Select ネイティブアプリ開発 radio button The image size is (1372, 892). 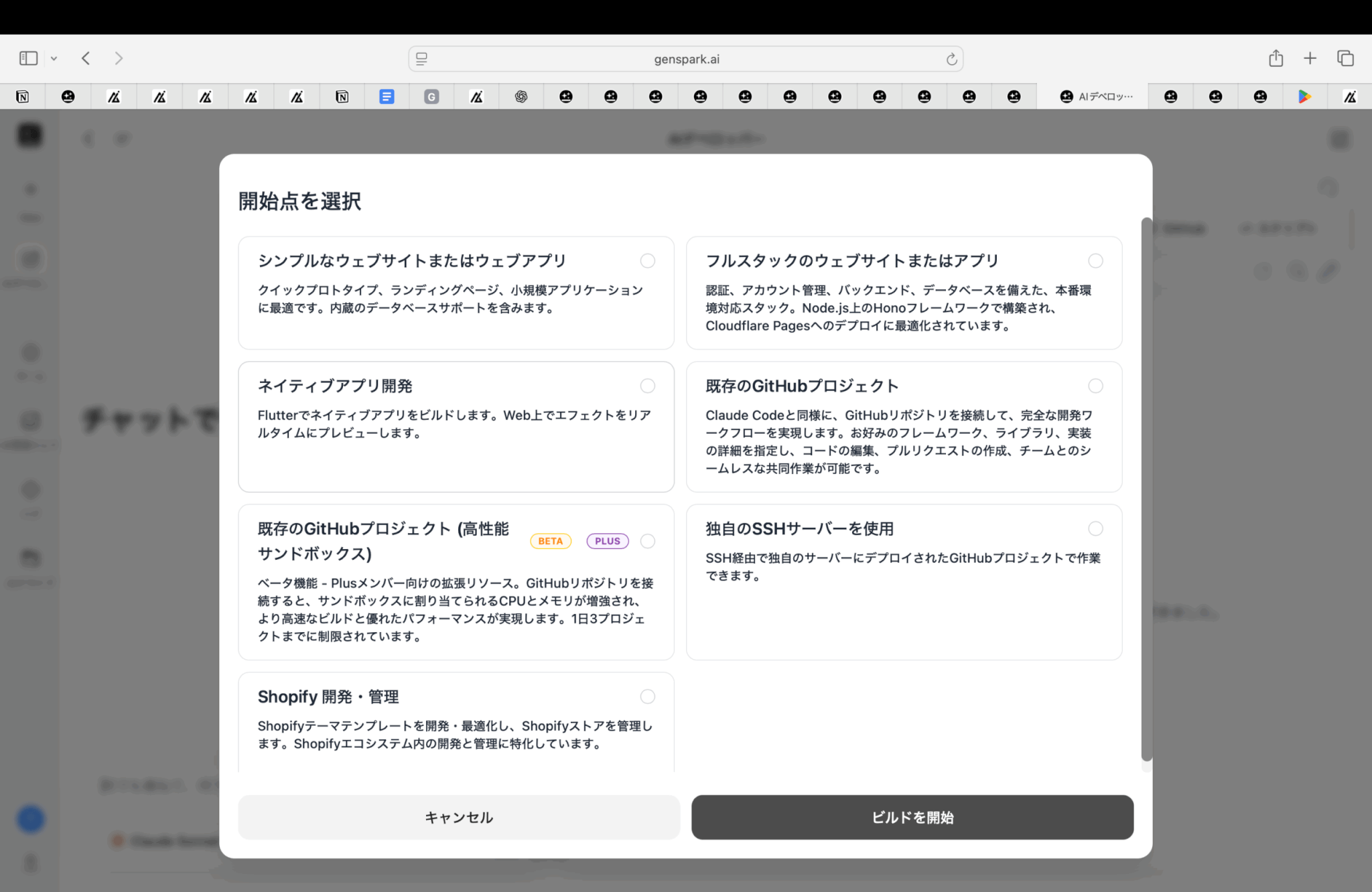click(x=647, y=386)
